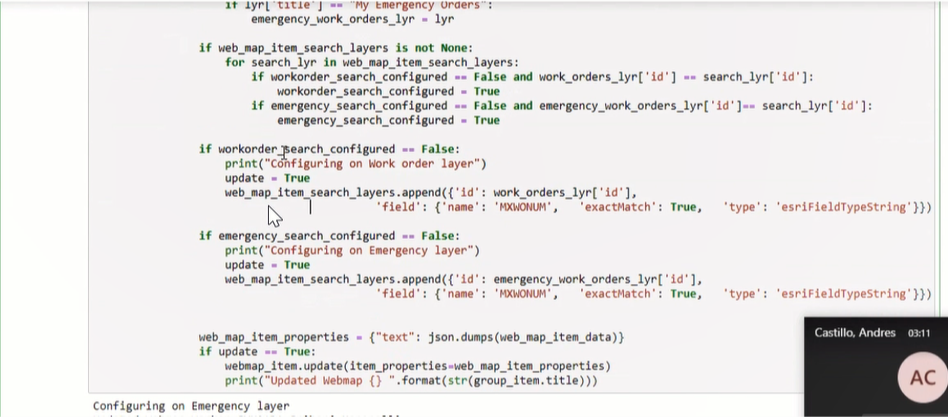The height and width of the screenshot is (417, 948).
Task: Click the line comparing work_orders_lyr['id'] to search_lyr['id']
Action: pyautogui.click(x=533, y=77)
